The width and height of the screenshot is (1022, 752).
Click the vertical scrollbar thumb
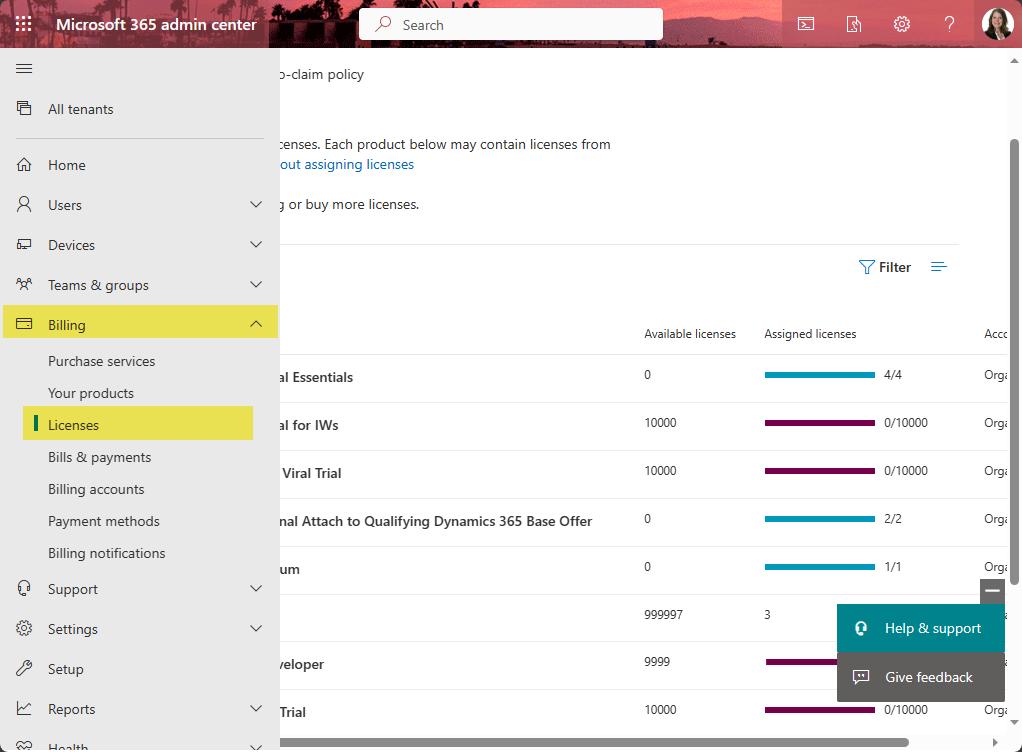tap(1014, 362)
